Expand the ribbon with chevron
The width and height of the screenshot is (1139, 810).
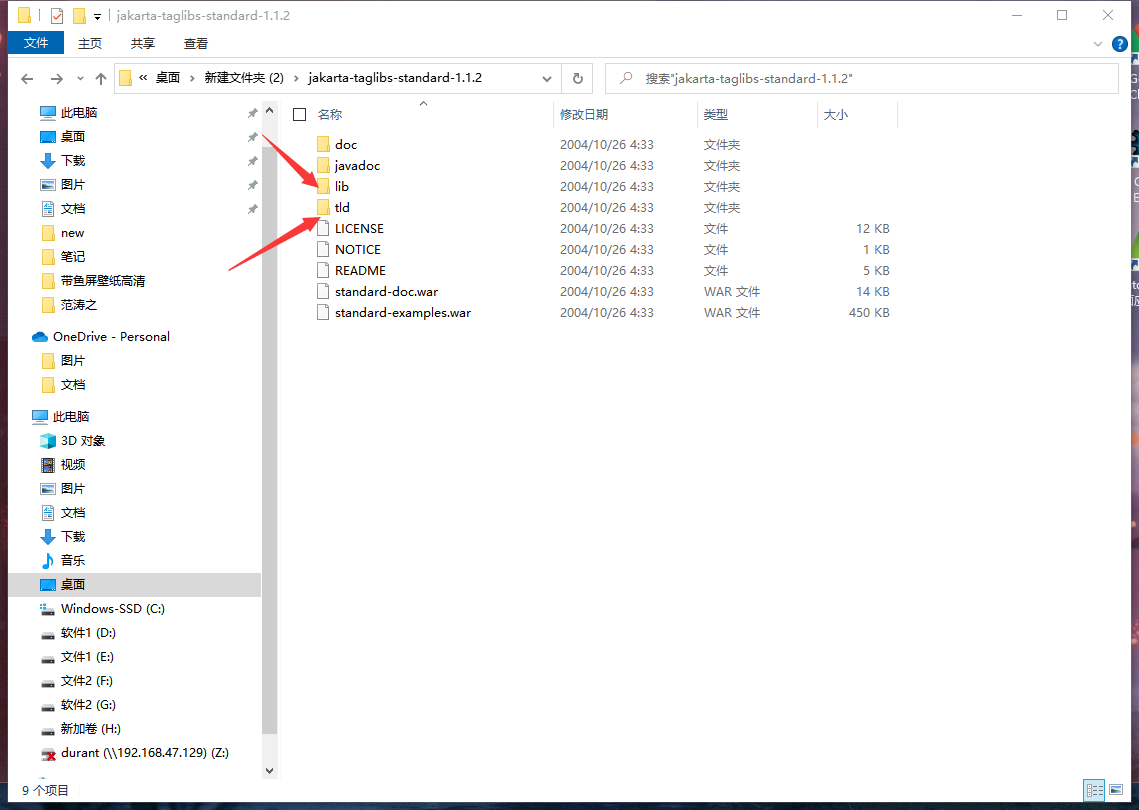pos(1098,44)
